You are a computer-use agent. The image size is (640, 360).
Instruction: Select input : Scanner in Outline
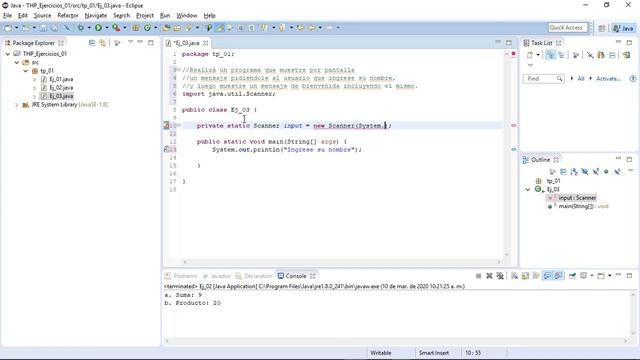(x=577, y=198)
